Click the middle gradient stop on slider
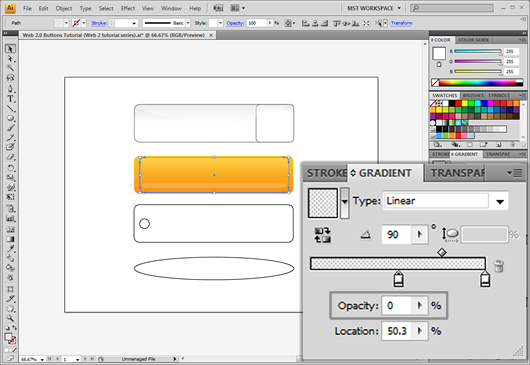The width and height of the screenshot is (530, 365). [x=399, y=279]
